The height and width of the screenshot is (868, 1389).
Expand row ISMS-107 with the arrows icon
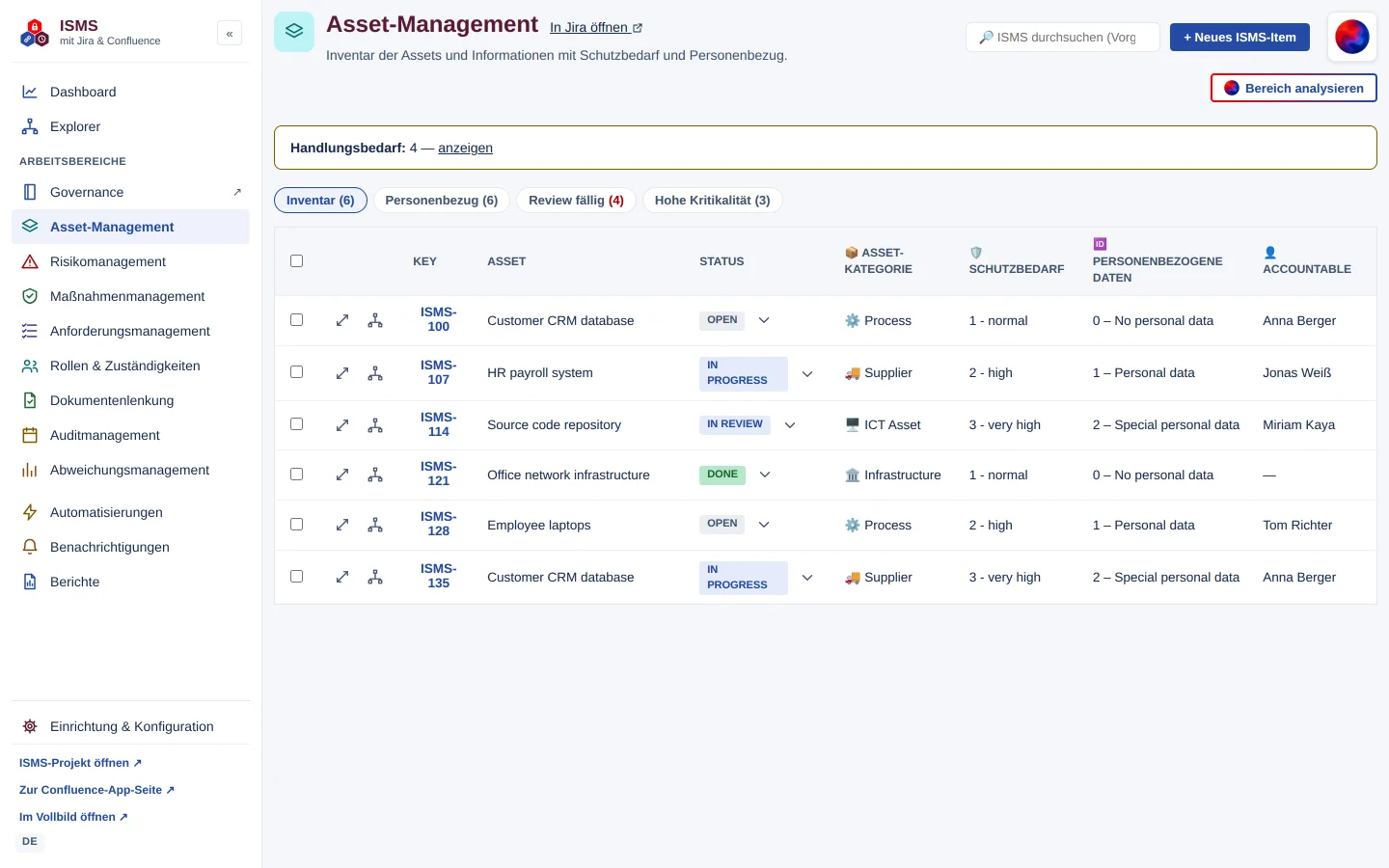tap(342, 373)
